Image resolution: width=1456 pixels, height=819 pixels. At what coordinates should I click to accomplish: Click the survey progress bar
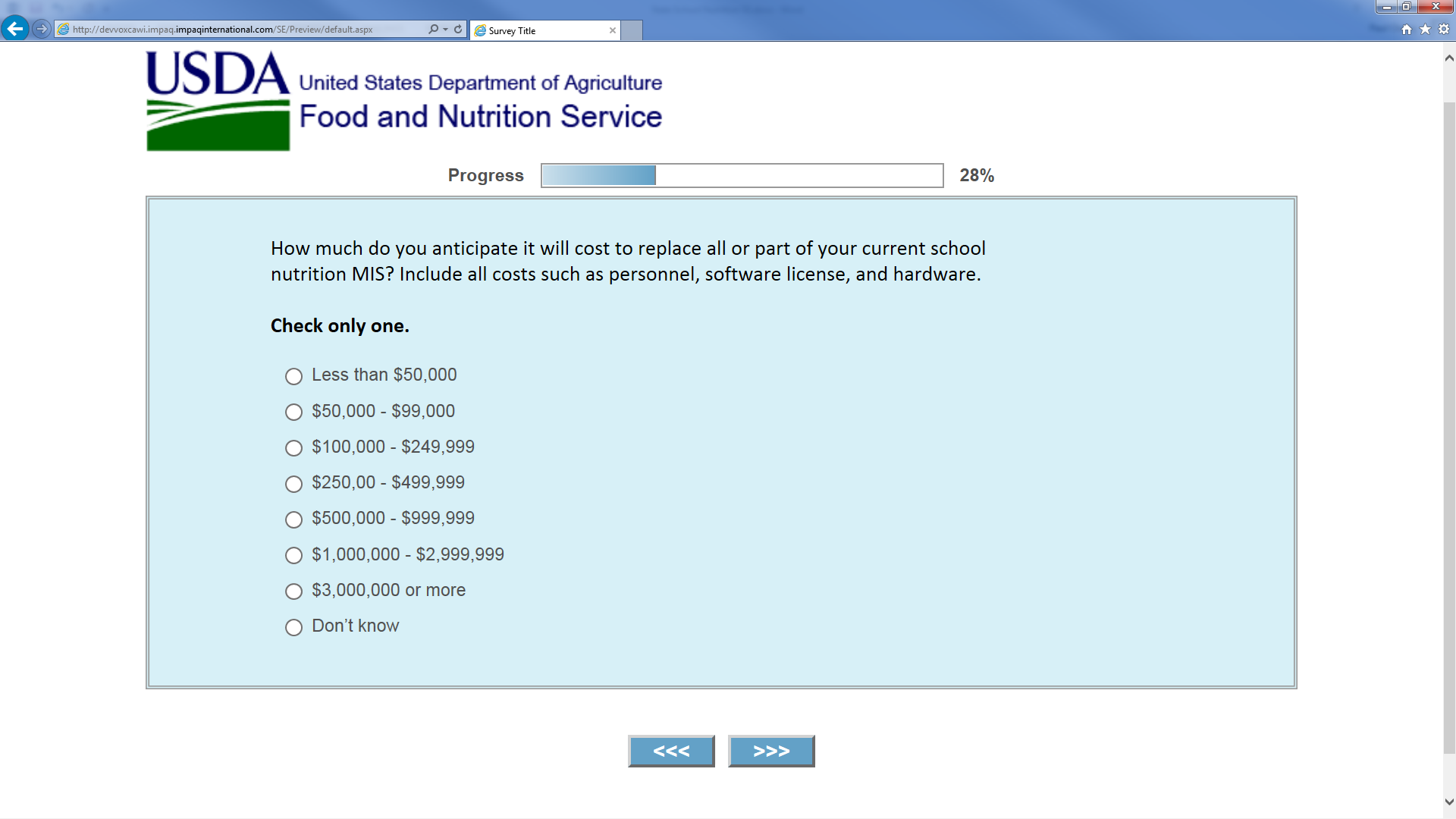tap(742, 175)
